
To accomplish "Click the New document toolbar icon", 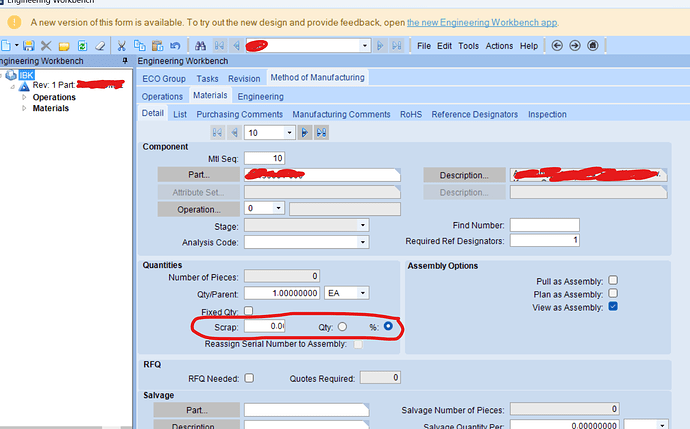I will tap(6, 46).
